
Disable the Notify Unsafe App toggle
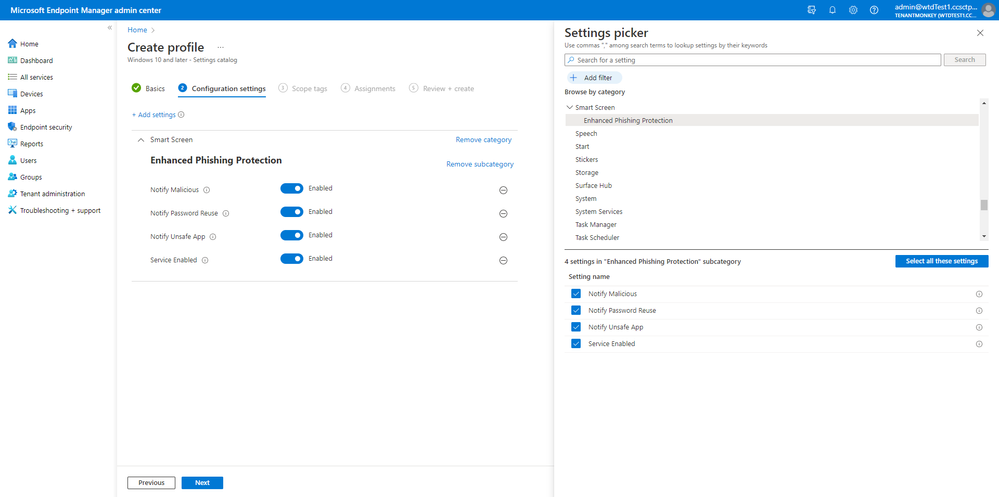click(291, 235)
